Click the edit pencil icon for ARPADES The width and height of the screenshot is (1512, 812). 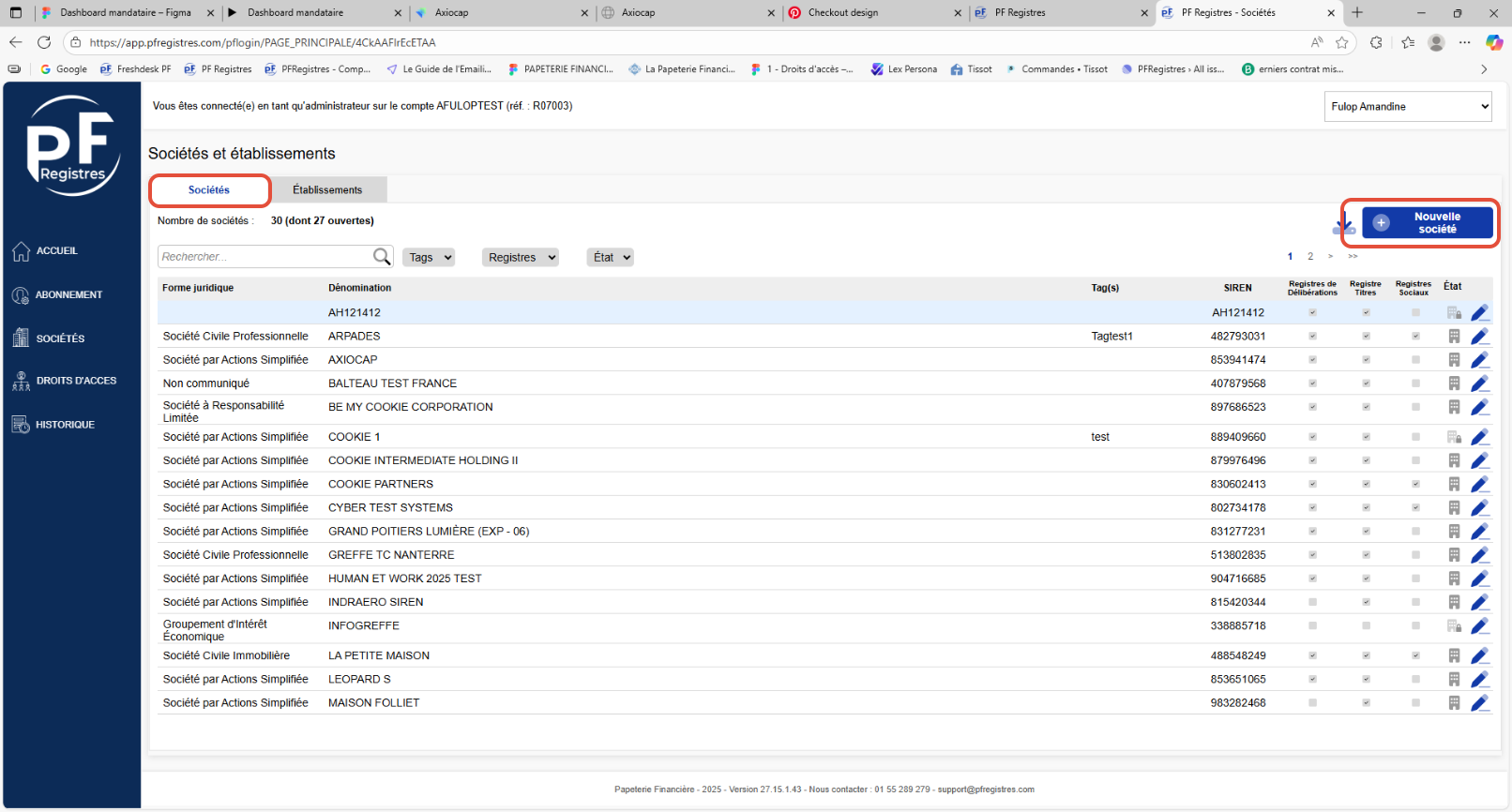click(1480, 336)
